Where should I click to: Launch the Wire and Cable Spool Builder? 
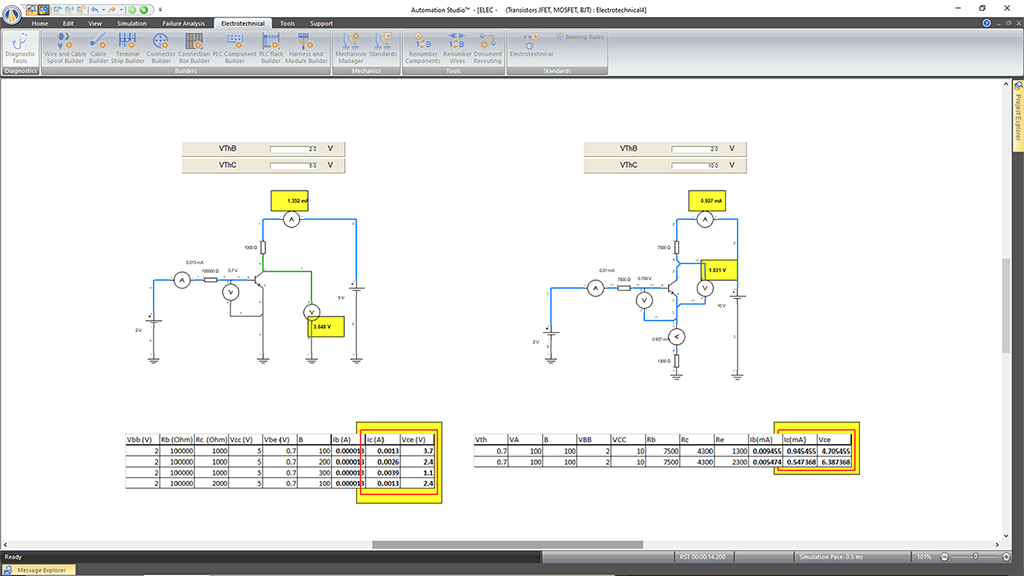click(65, 41)
